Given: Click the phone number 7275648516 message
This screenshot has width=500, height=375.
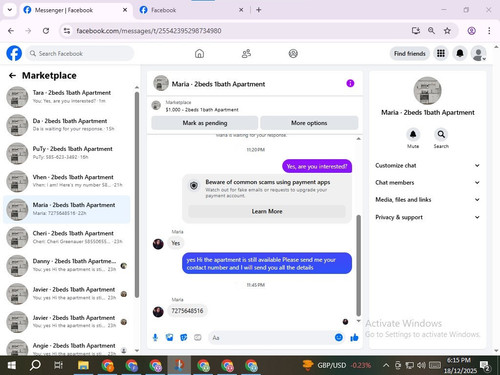Looking at the screenshot, I should pos(187,311).
